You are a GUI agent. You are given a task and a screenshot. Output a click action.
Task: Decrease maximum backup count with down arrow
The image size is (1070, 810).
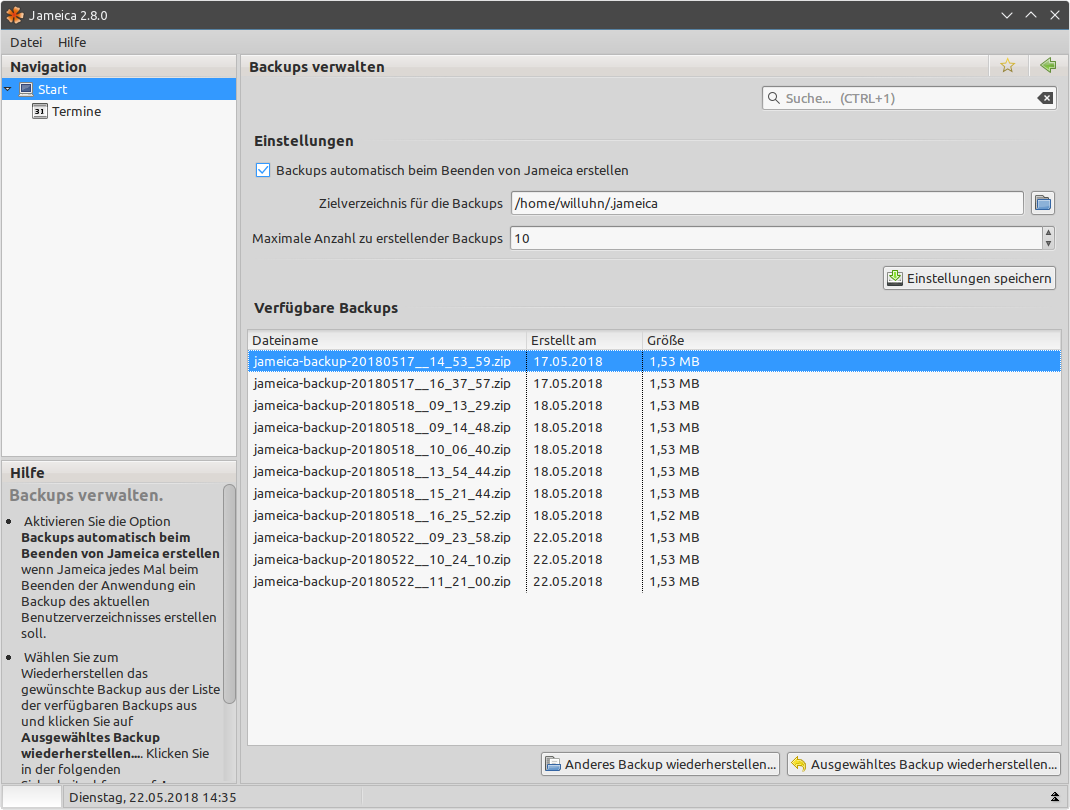click(1048, 244)
